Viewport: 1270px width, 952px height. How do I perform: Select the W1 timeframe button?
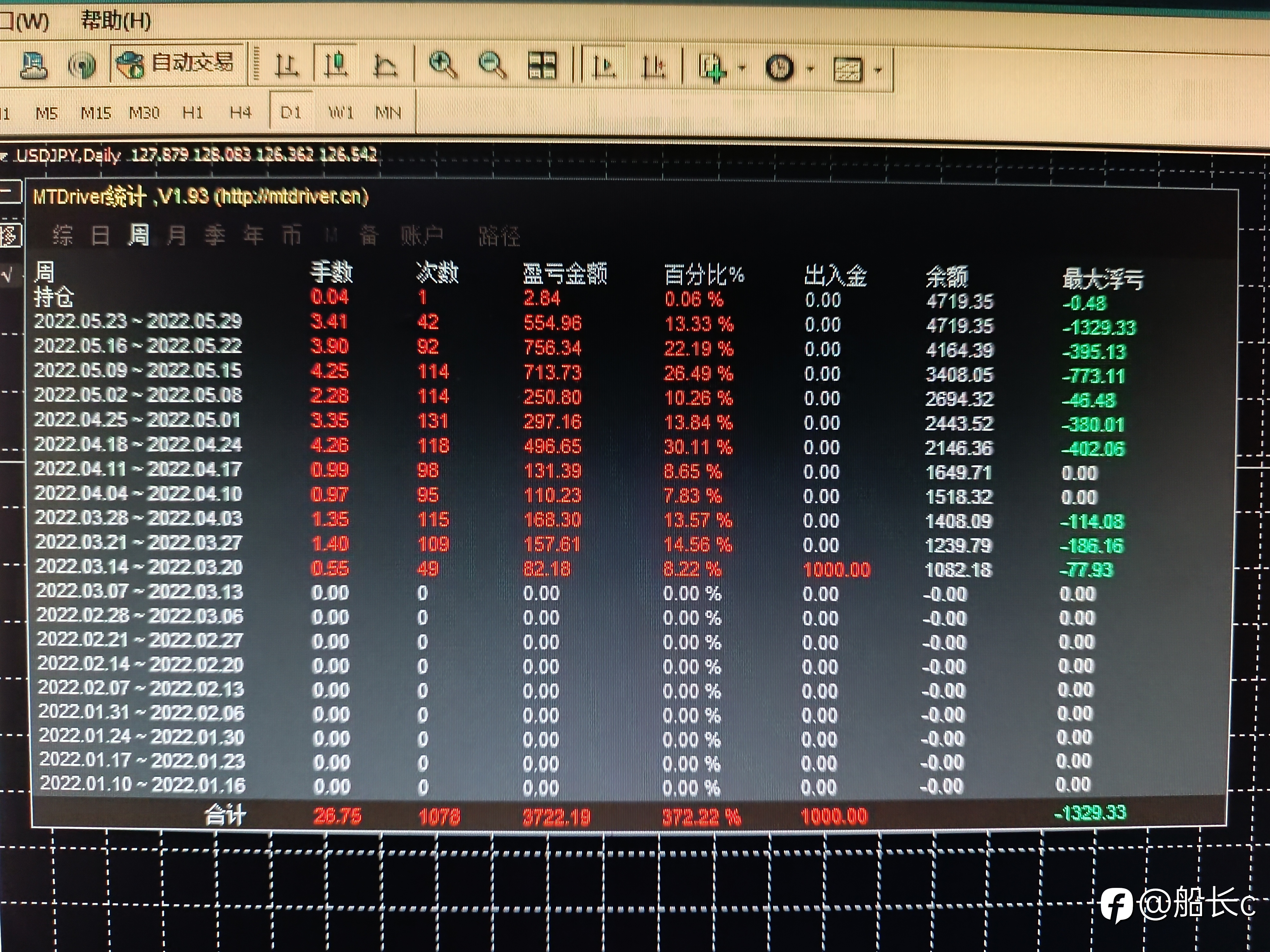(x=340, y=112)
